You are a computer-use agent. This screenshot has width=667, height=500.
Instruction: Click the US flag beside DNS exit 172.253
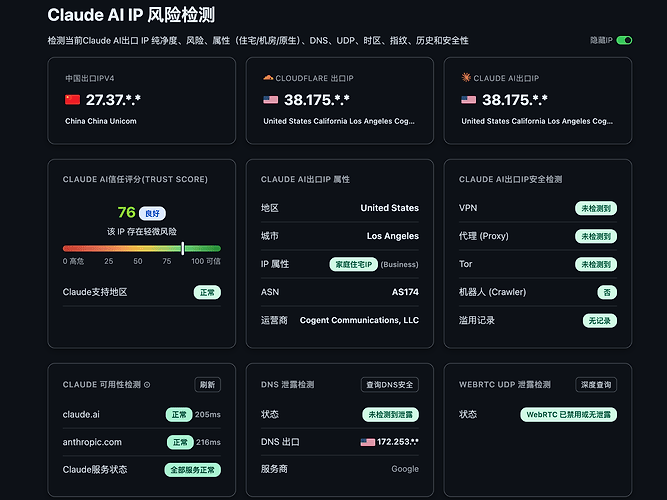368,442
